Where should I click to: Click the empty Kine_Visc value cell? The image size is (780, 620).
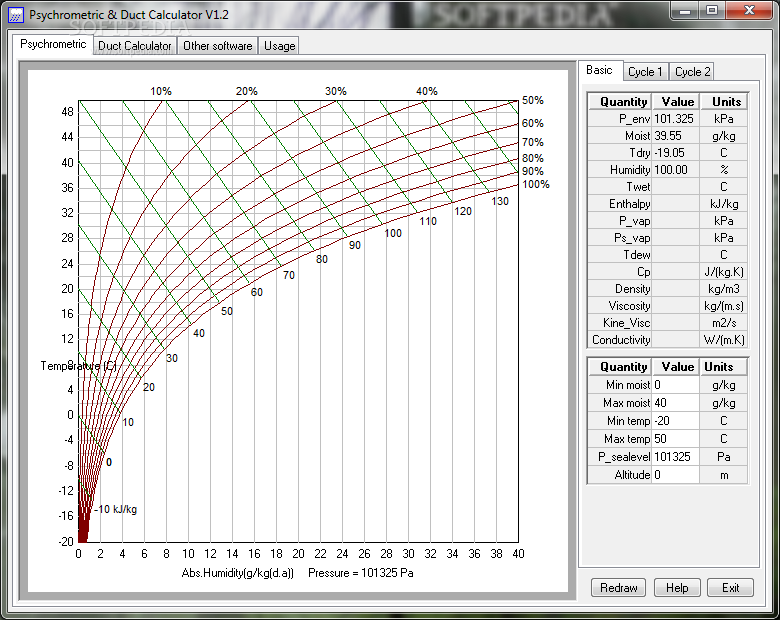pyautogui.click(x=675, y=322)
